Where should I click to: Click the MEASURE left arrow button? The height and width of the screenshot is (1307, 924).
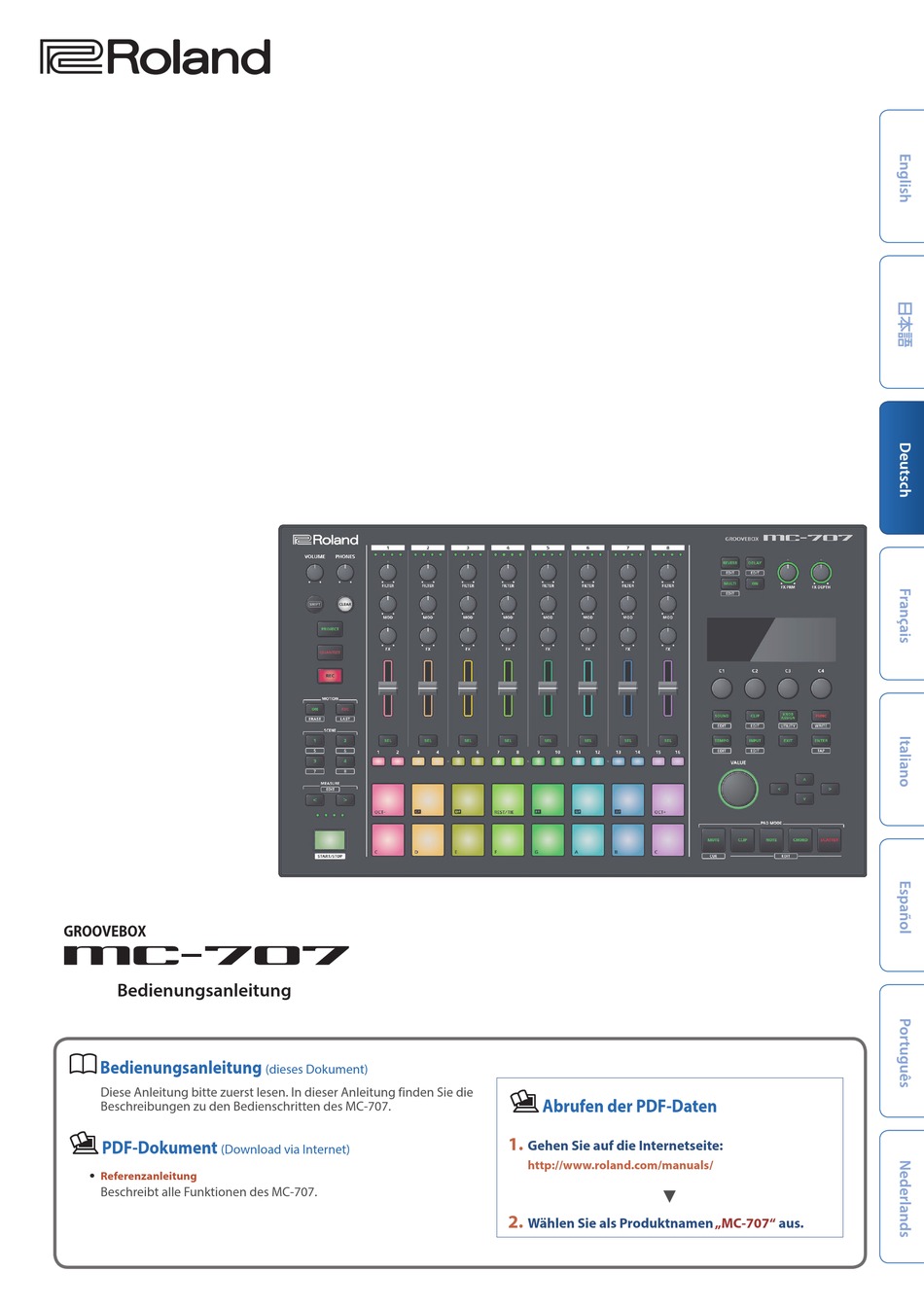(x=314, y=799)
